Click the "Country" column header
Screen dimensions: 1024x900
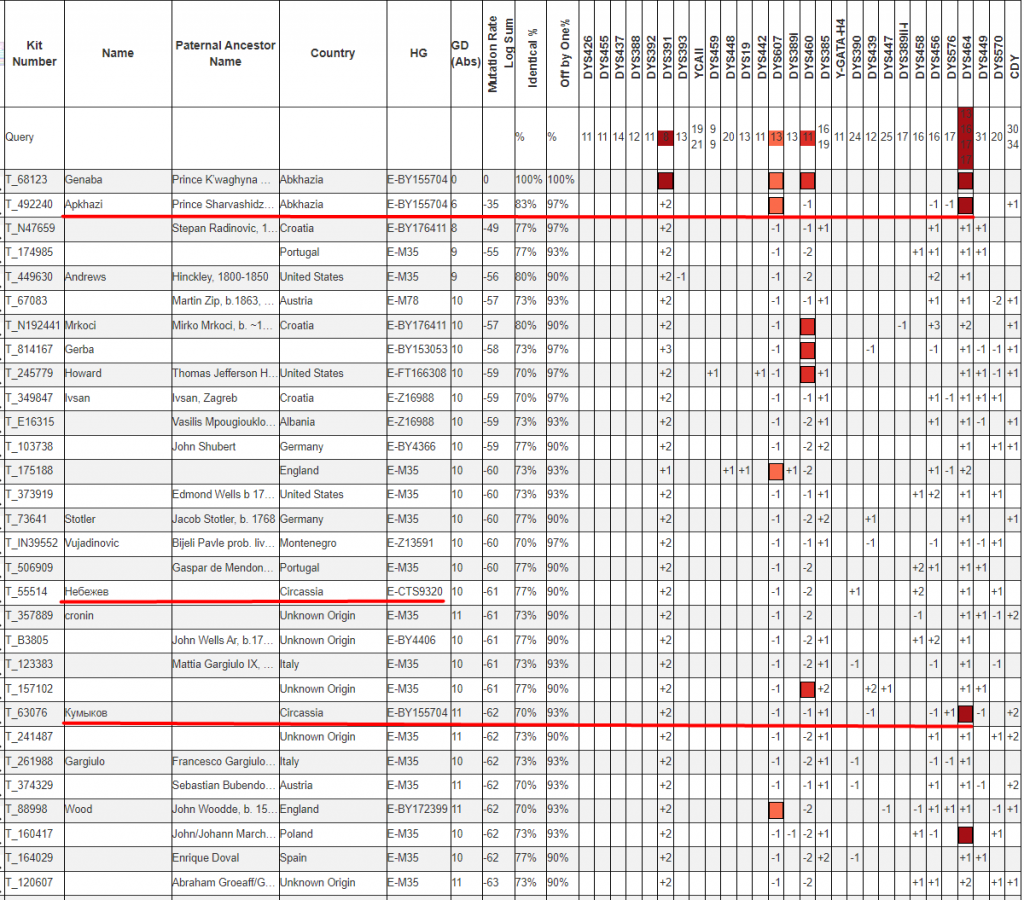pyautogui.click(x=332, y=53)
